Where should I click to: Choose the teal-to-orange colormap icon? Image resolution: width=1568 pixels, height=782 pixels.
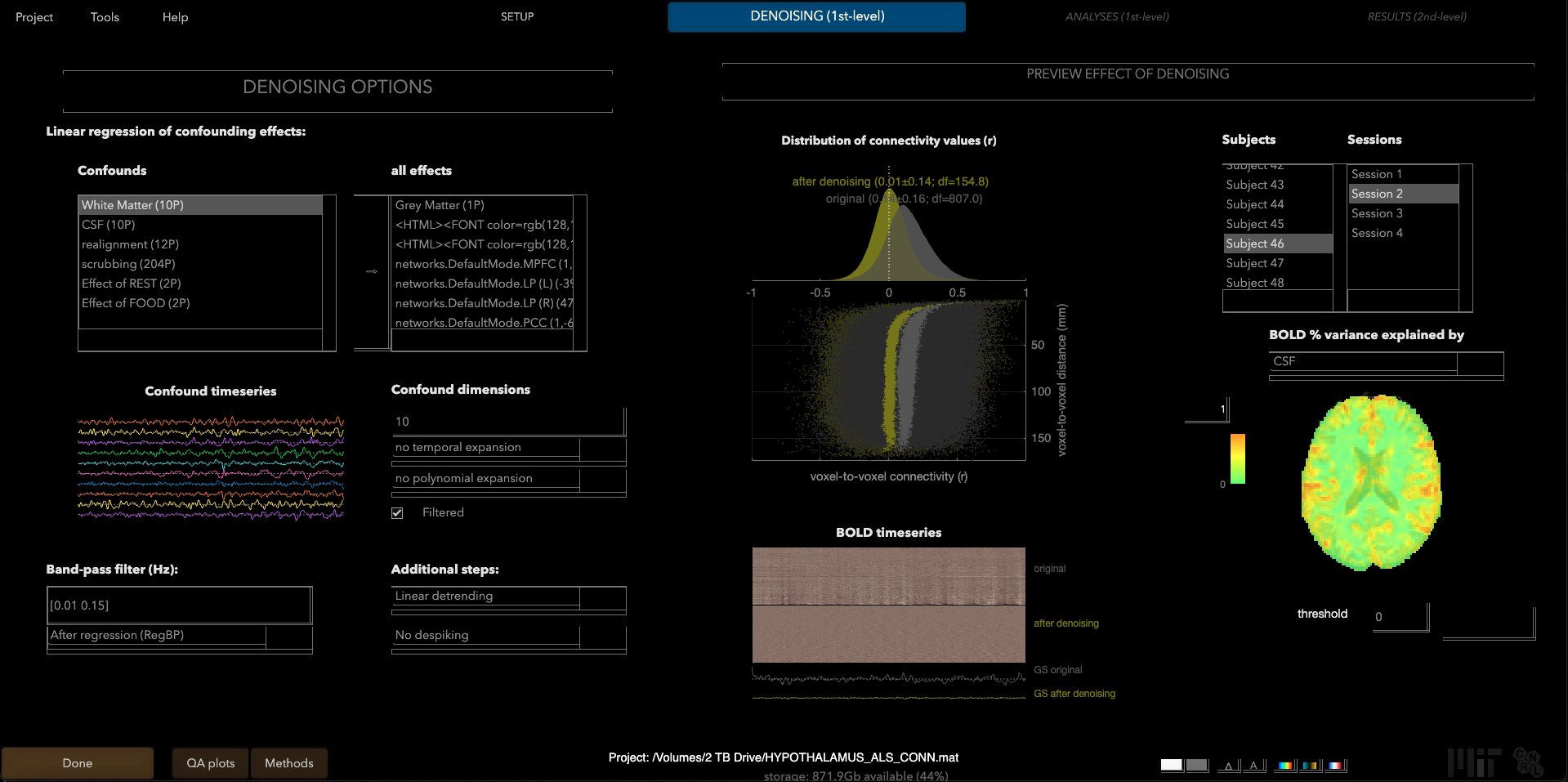click(1310, 766)
